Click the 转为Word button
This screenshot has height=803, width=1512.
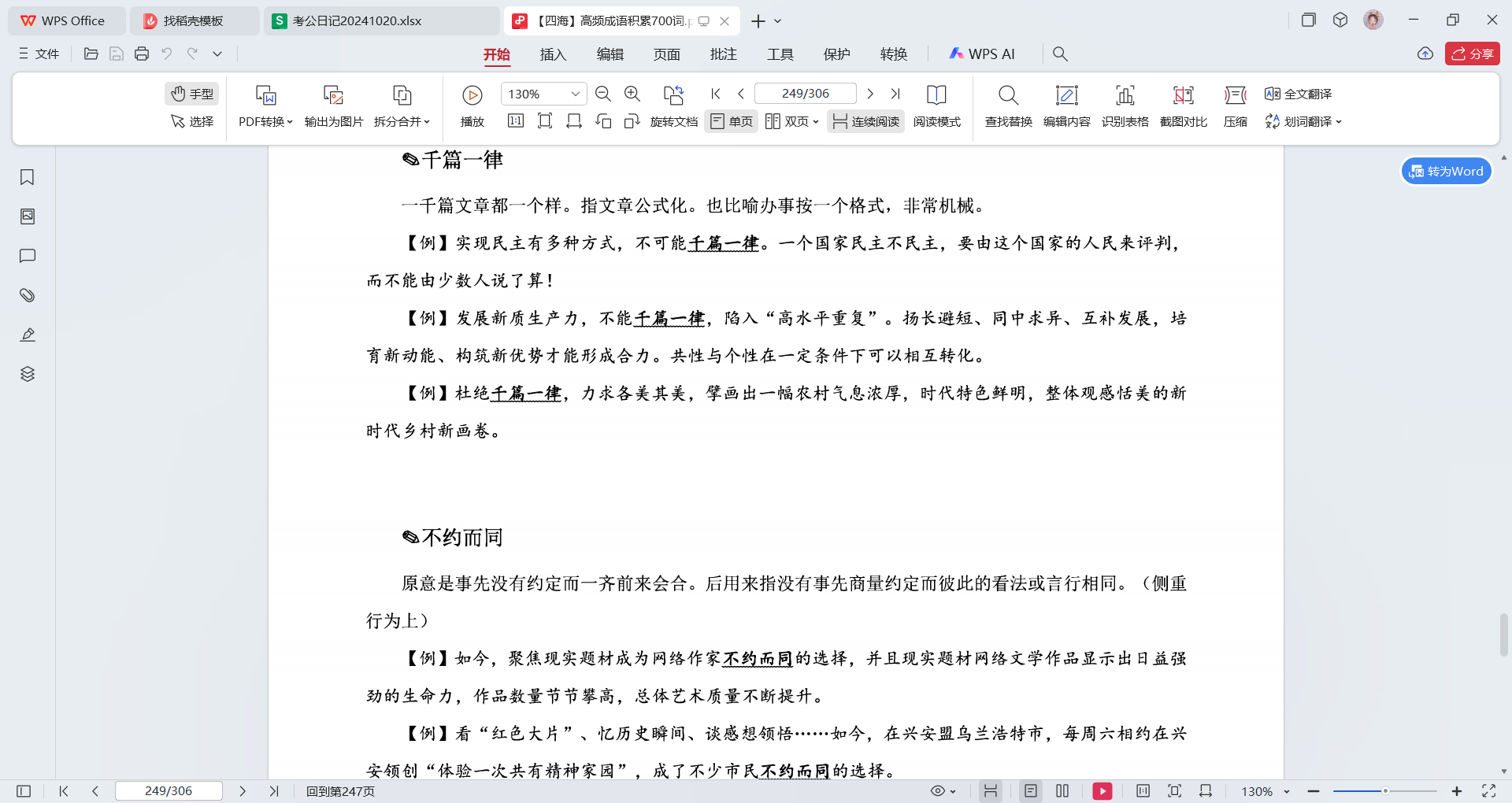click(1446, 171)
